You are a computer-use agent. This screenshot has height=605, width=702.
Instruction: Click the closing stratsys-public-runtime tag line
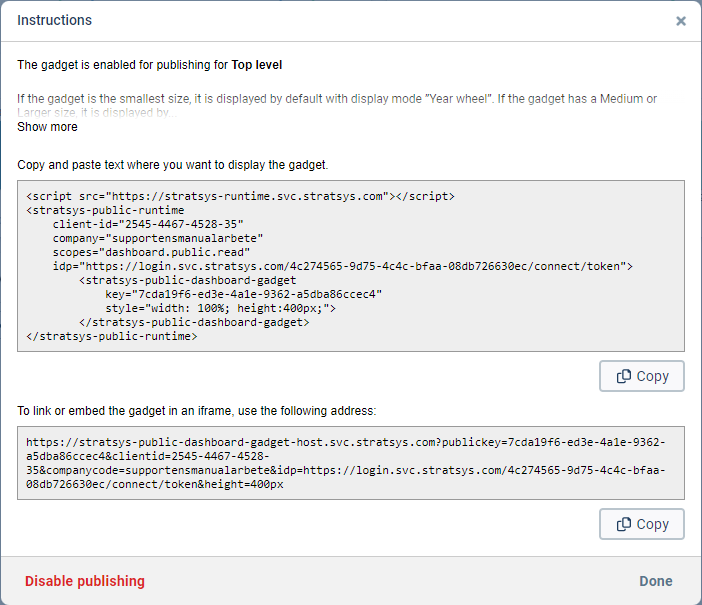112,337
